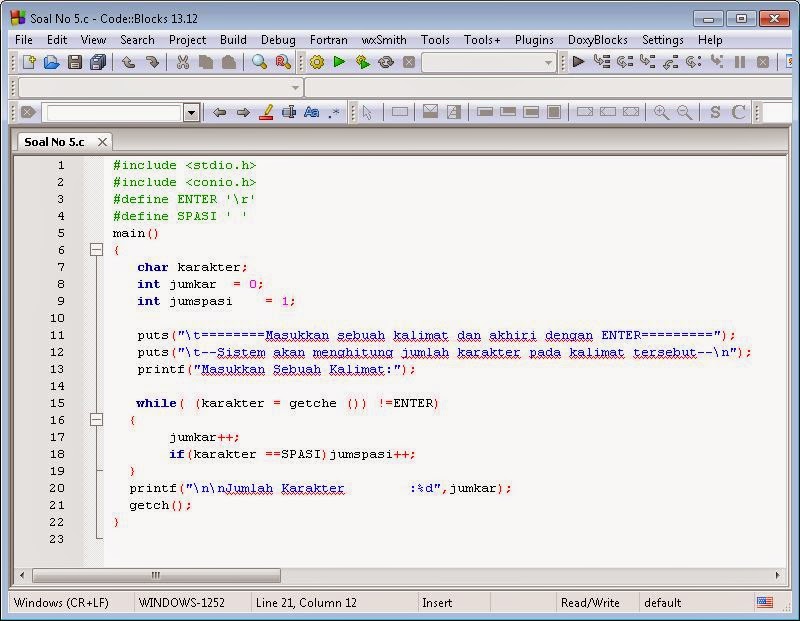Click the scroll right arrow
The width and height of the screenshot is (800, 621).
pos(777,575)
